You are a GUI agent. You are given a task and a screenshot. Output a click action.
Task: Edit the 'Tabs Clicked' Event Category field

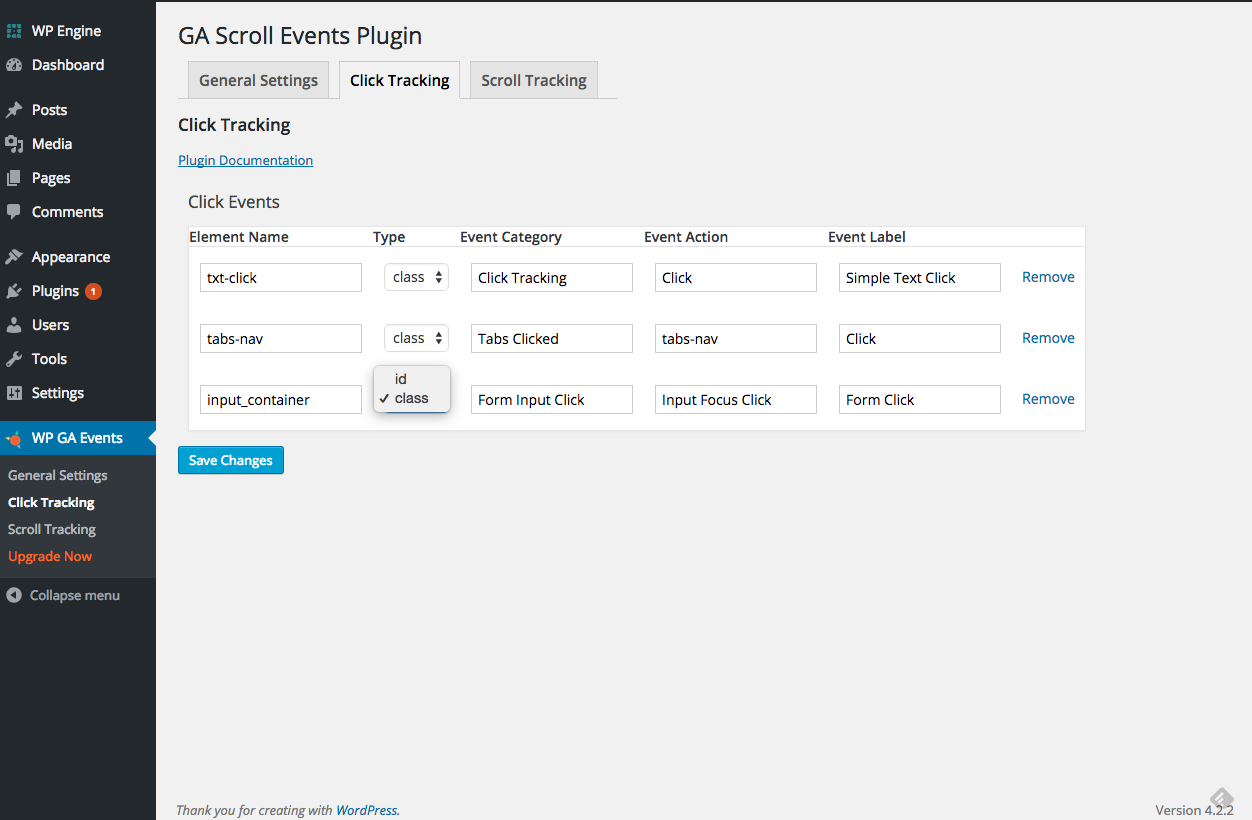coord(552,339)
